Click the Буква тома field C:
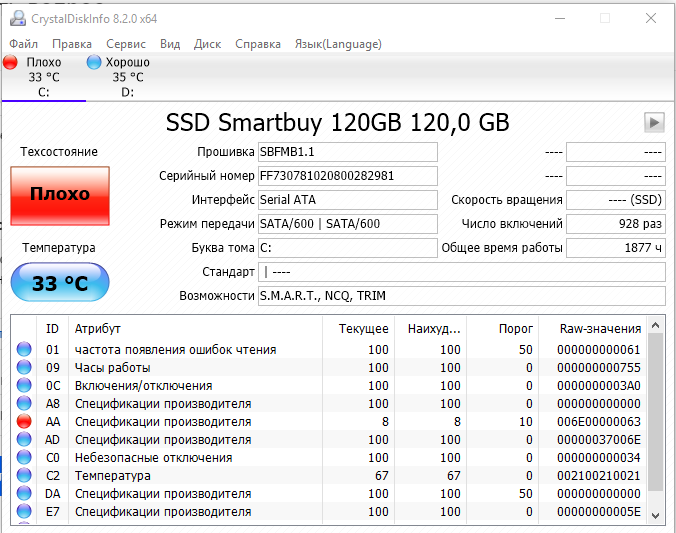Screen dimensions: 676x533 click(347, 248)
